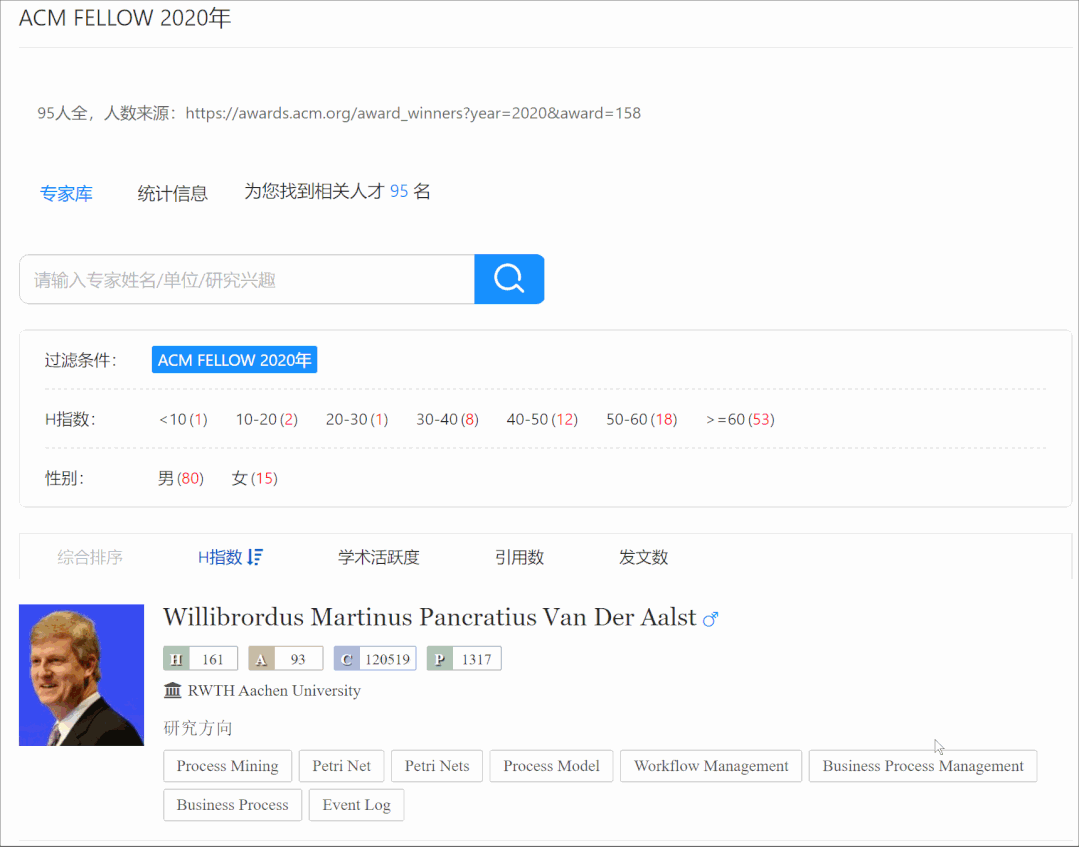Screen dimensions: 1079x847
Task: Sort results by 学术活跃度
Action: (x=378, y=557)
